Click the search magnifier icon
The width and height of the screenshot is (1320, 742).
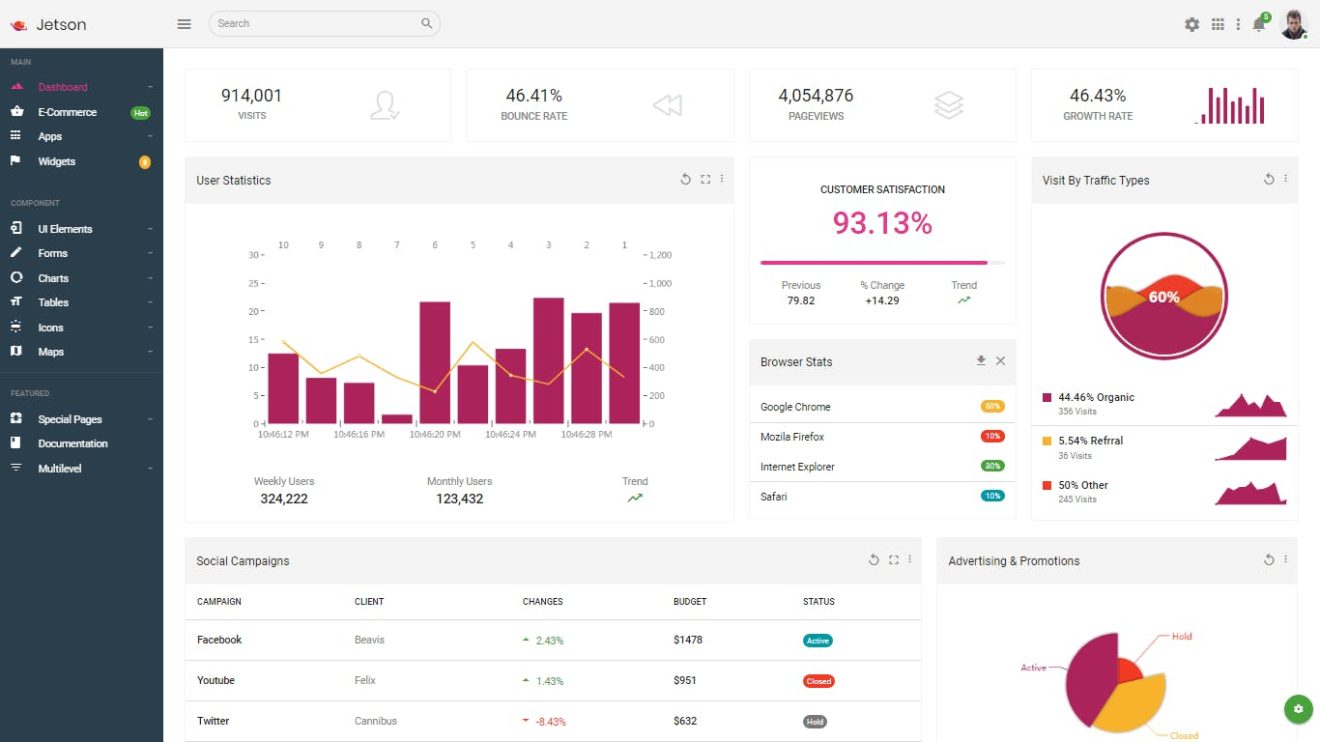pos(426,22)
